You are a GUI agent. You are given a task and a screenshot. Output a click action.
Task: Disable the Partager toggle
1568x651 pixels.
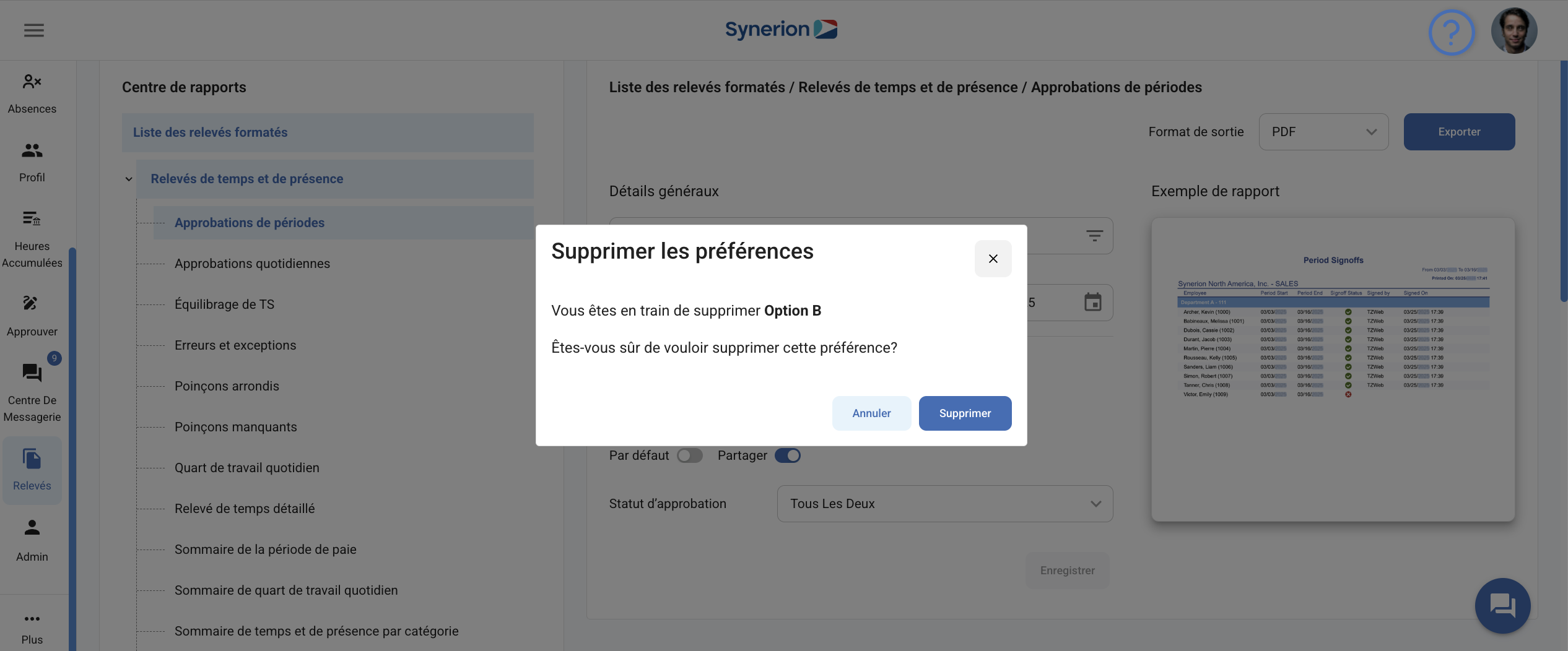tap(787, 455)
